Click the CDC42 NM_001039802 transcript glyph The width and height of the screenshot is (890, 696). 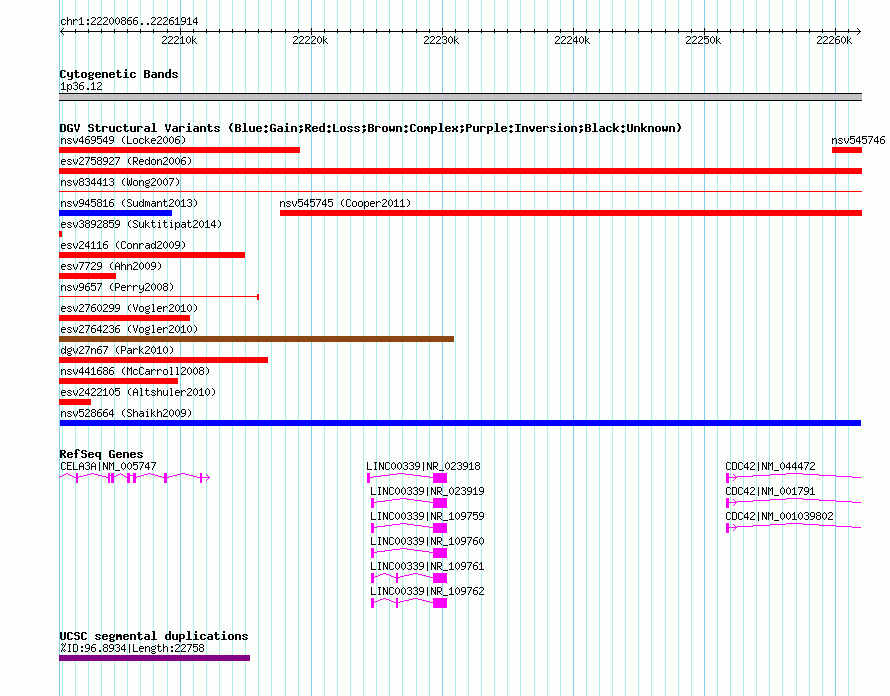(x=794, y=527)
